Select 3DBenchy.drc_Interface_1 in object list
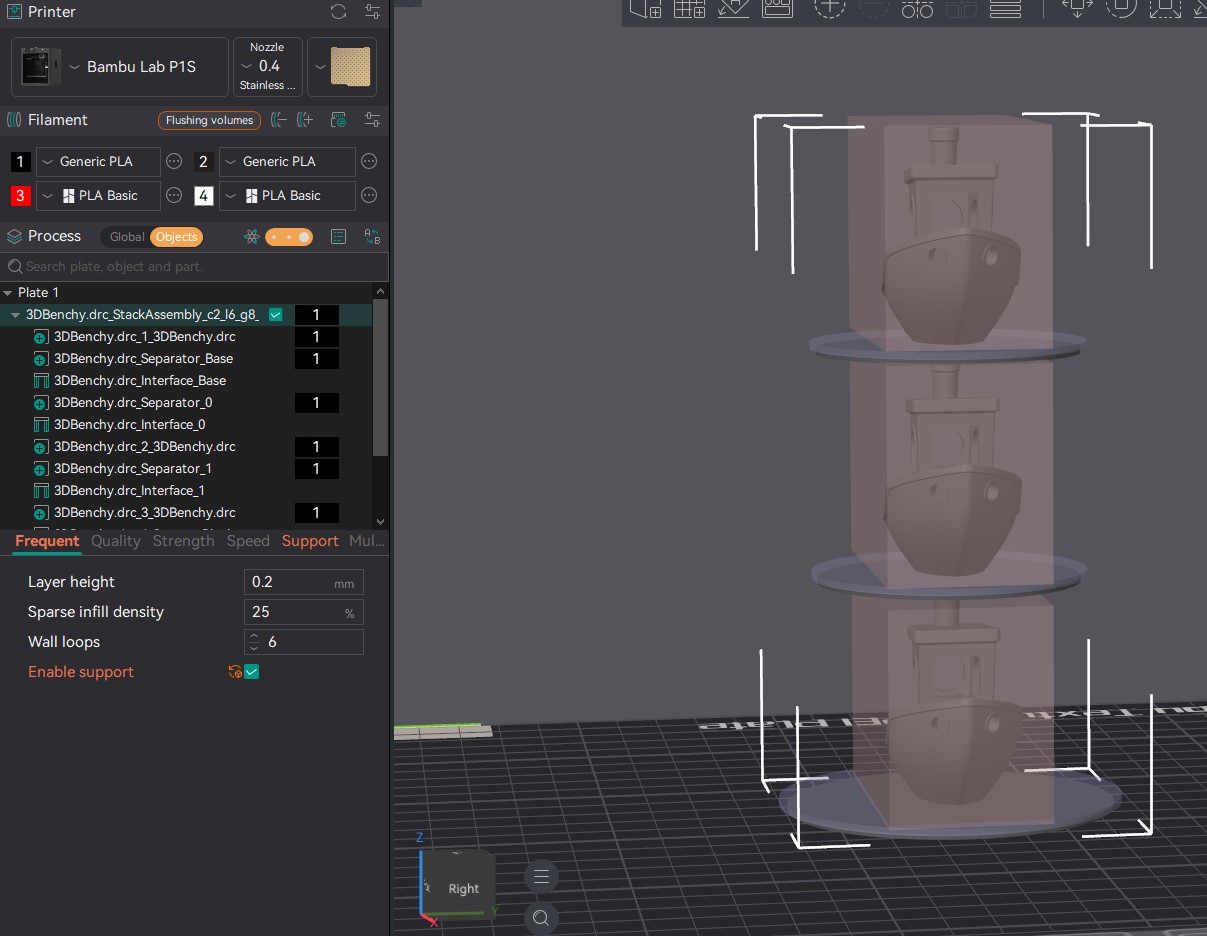The image size is (1207, 936). coord(129,491)
